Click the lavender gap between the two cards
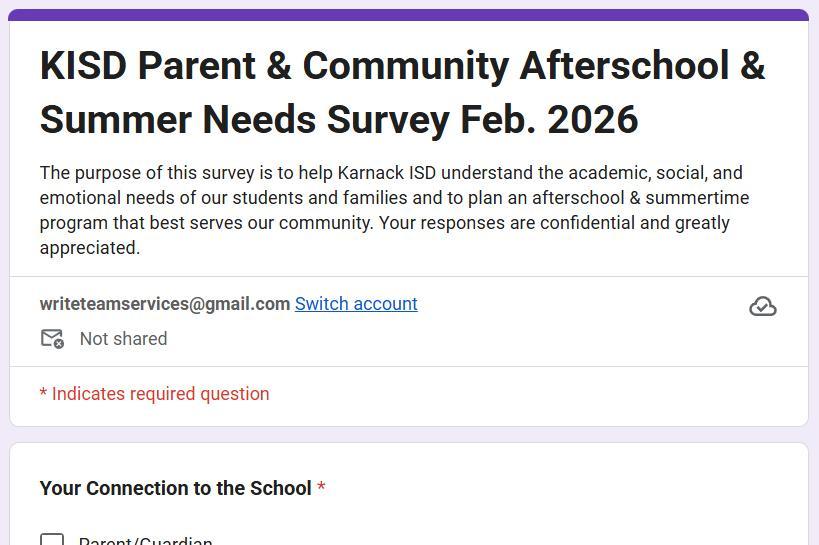The width and height of the screenshot is (819, 545). click(409, 435)
